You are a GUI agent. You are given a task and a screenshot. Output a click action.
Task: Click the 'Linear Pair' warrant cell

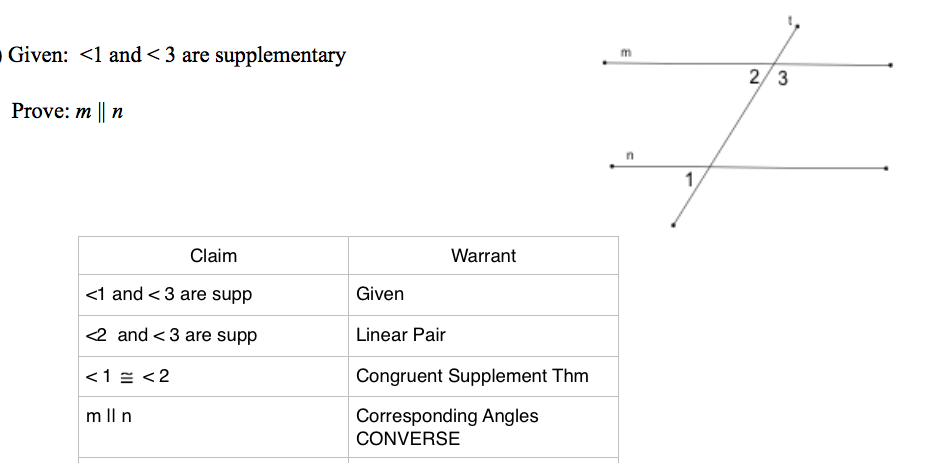pyautogui.click(x=401, y=335)
